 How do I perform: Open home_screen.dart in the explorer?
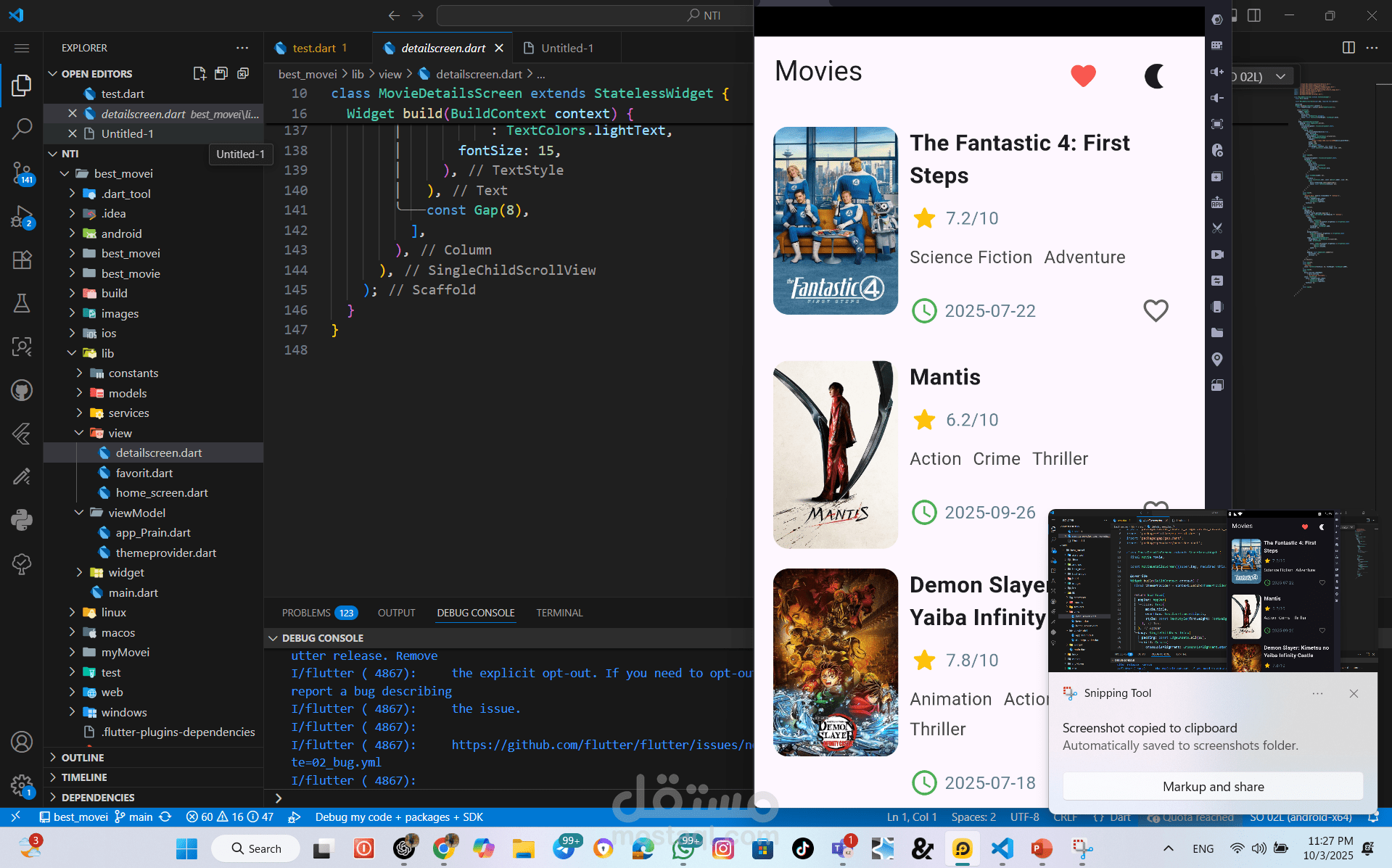click(x=161, y=492)
